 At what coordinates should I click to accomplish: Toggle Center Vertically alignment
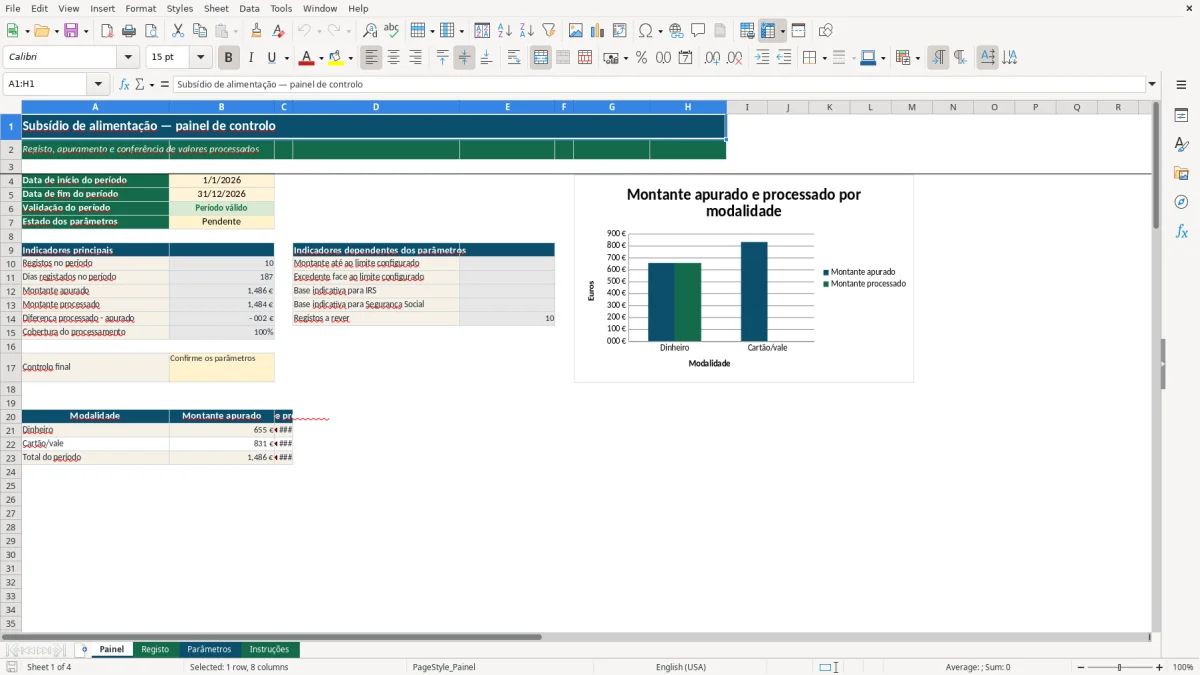[x=464, y=58]
